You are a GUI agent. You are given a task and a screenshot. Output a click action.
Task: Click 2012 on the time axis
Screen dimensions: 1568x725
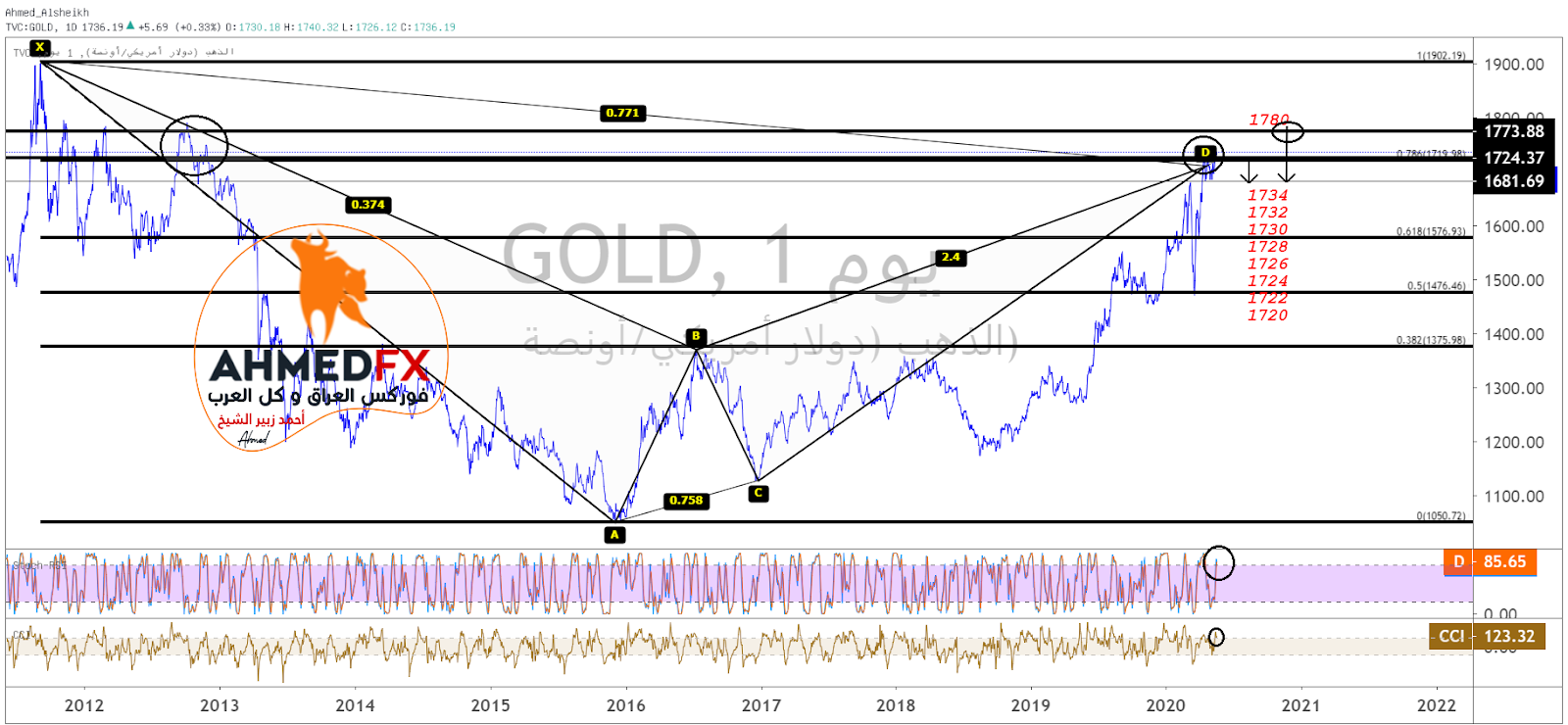point(84,705)
